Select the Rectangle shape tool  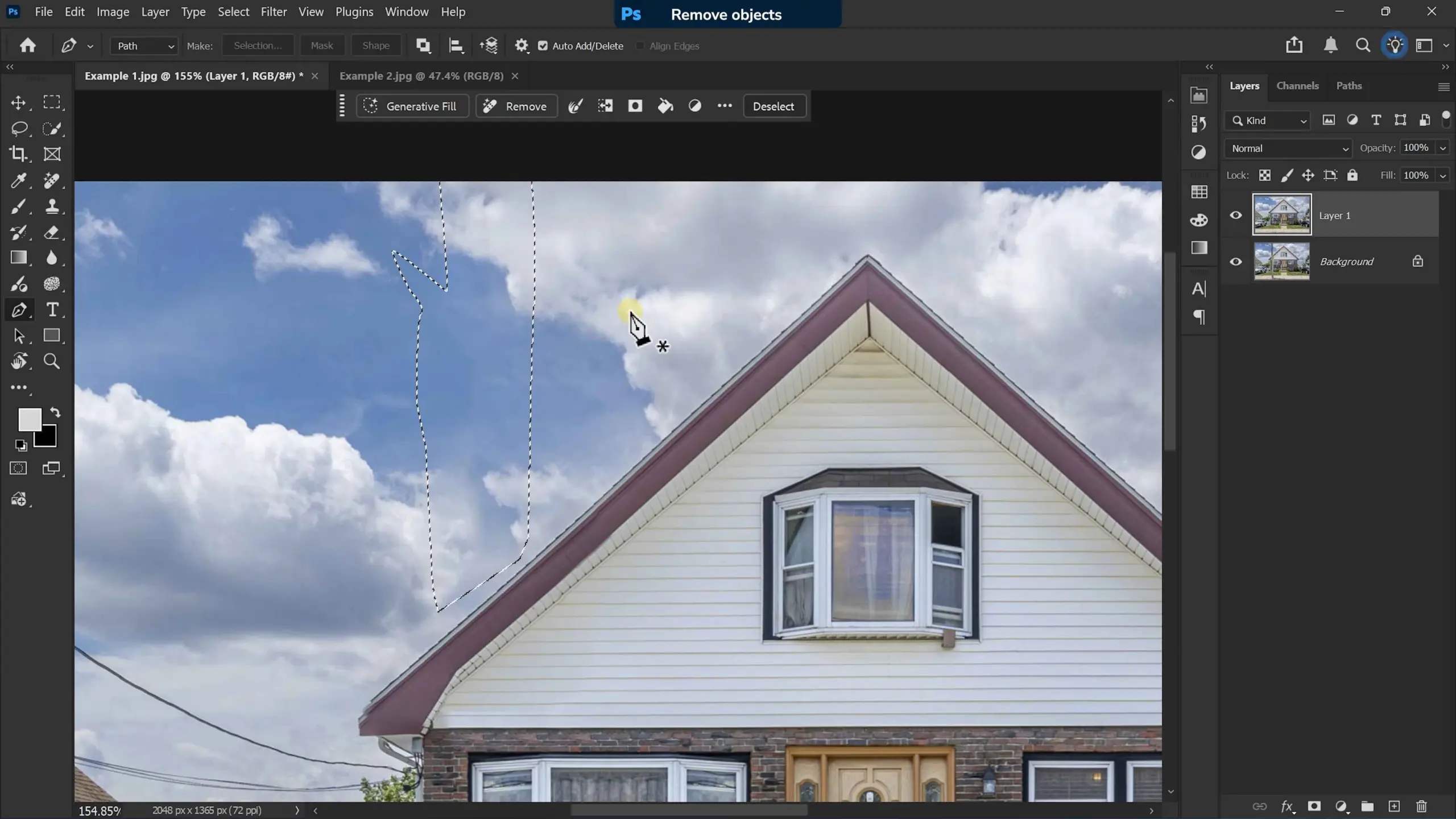click(x=52, y=336)
